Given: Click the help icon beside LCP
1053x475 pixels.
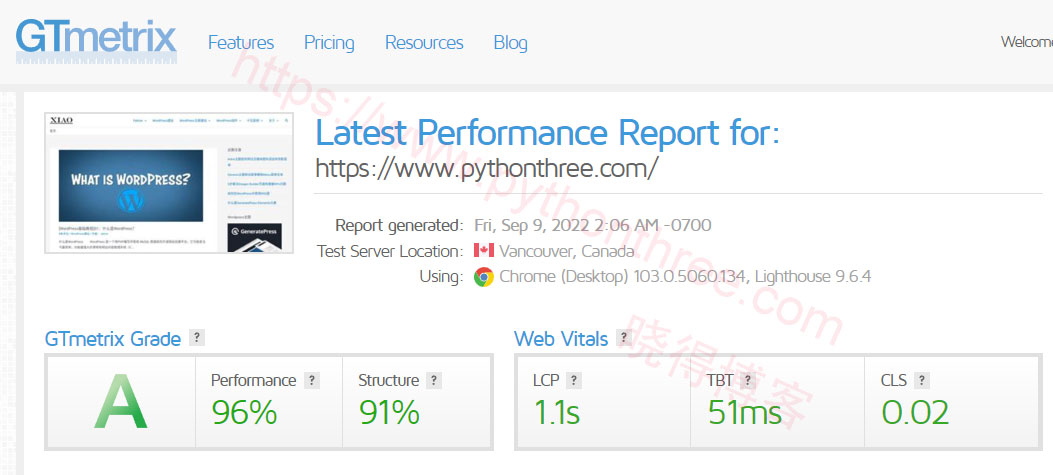Looking at the screenshot, I should point(574,380).
